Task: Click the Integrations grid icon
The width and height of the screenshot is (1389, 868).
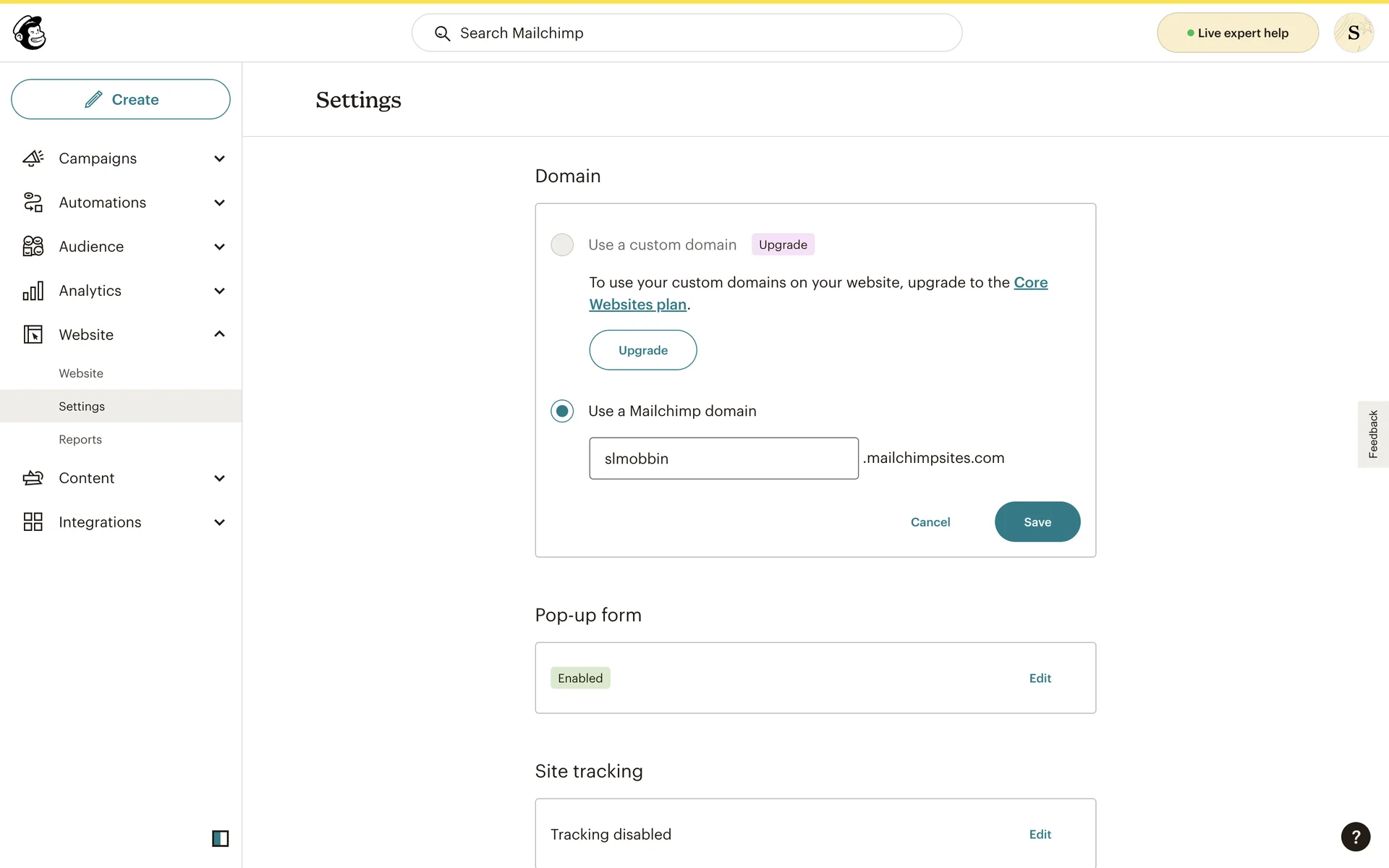Action: point(33,522)
